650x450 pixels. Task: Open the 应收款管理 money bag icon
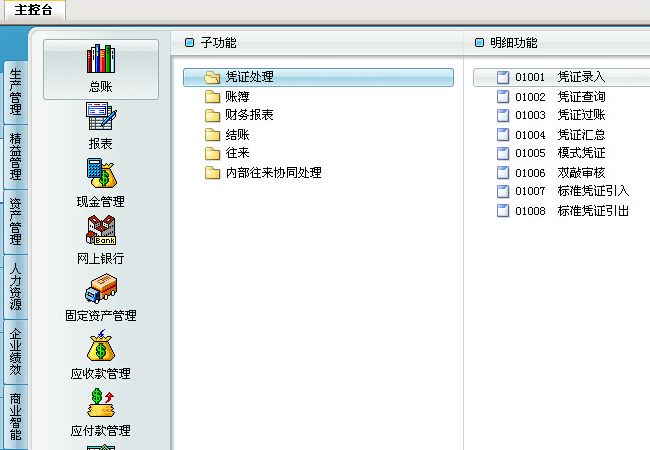point(101,345)
